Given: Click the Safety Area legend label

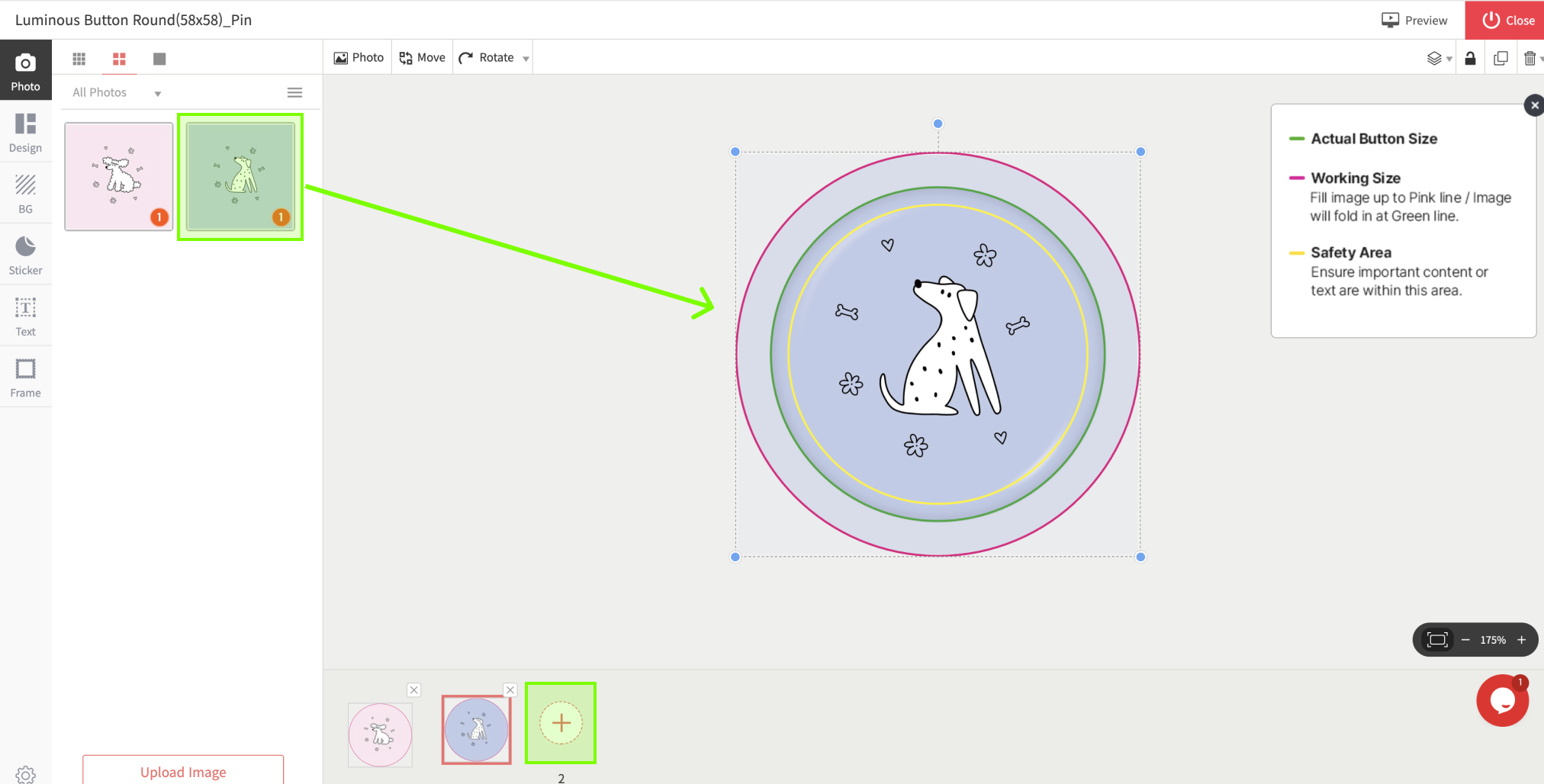Looking at the screenshot, I should 1351,252.
